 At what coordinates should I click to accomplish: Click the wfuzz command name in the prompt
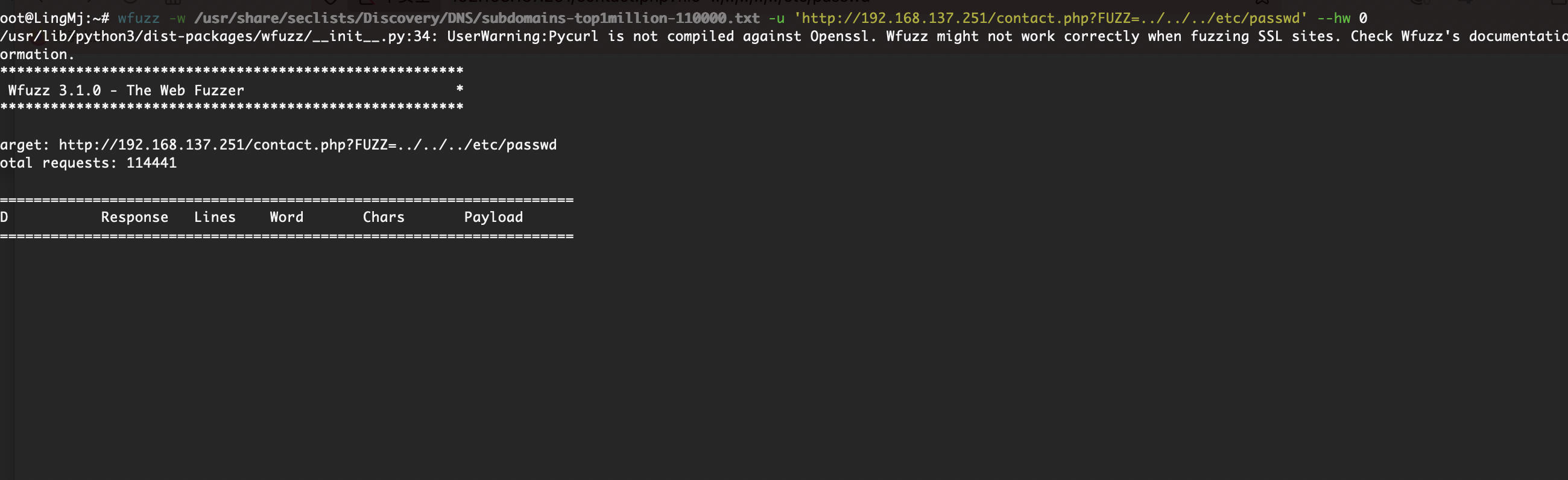(x=138, y=18)
